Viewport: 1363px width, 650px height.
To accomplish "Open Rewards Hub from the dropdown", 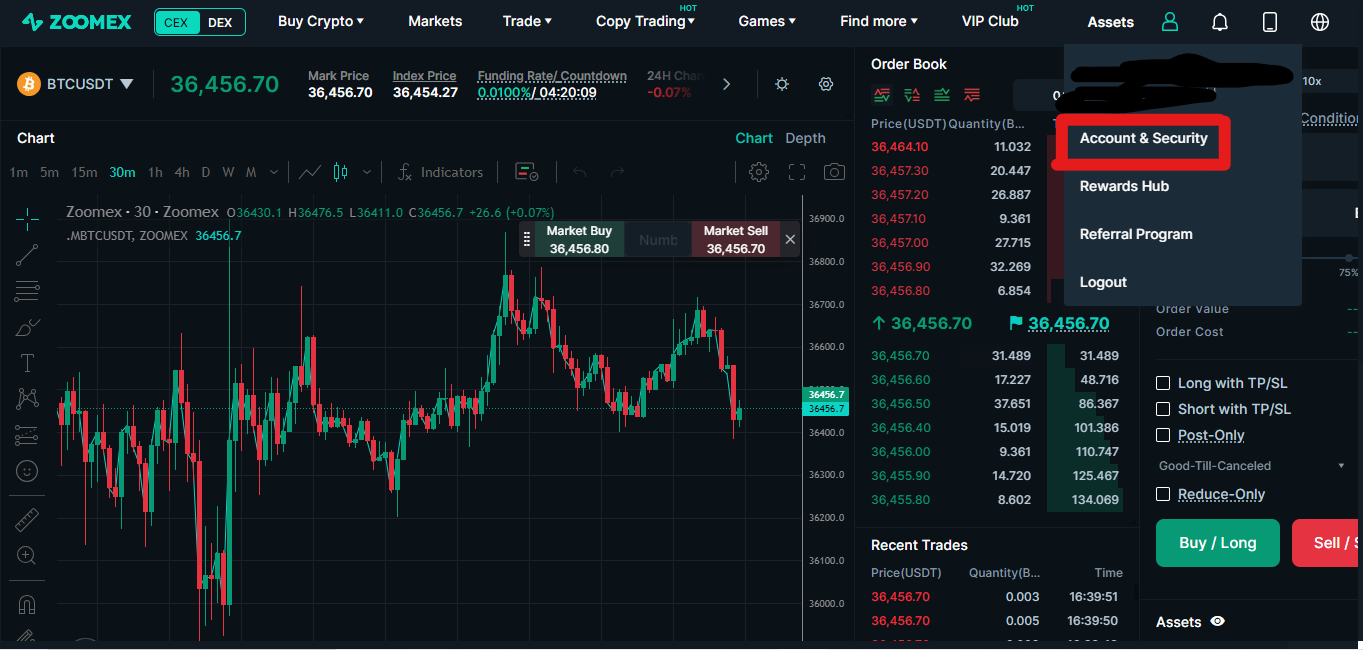I will (1124, 186).
